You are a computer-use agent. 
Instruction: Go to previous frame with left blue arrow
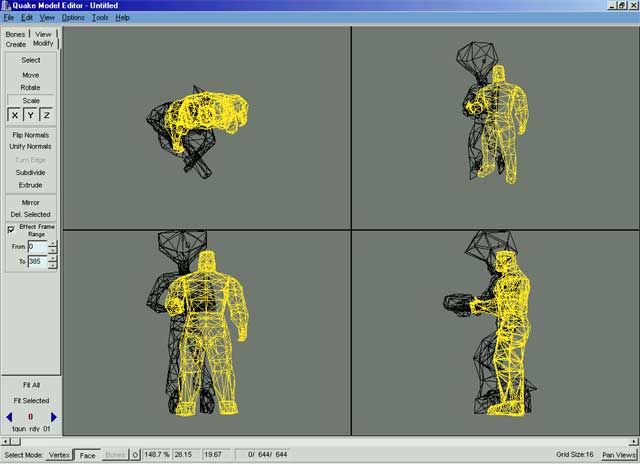pyautogui.click(x=9, y=417)
